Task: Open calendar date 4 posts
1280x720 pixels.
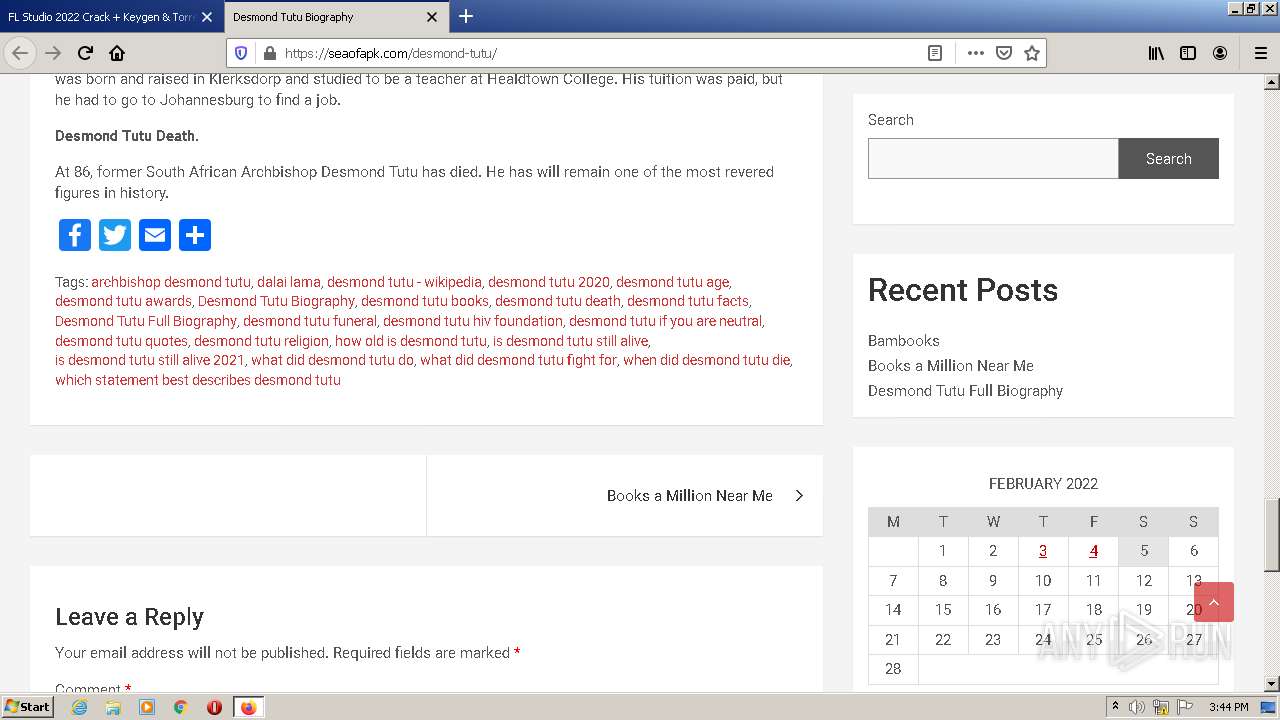Action: tap(1094, 550)
